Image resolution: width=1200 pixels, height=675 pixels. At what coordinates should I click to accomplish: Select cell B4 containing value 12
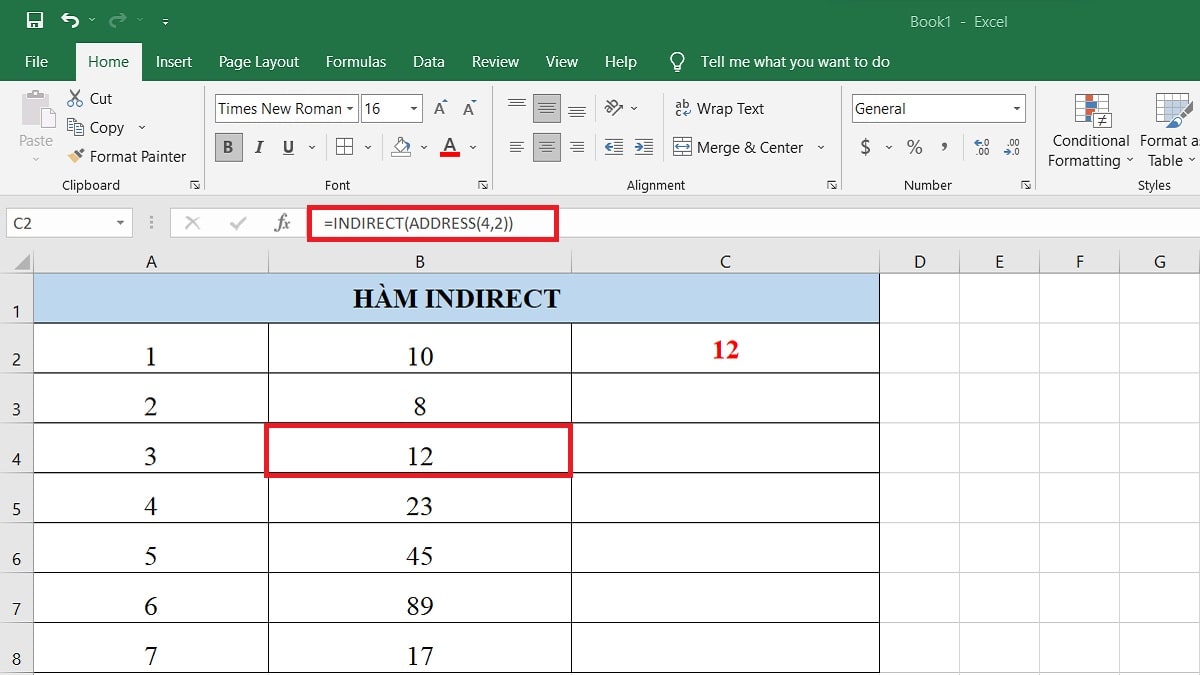419,452
